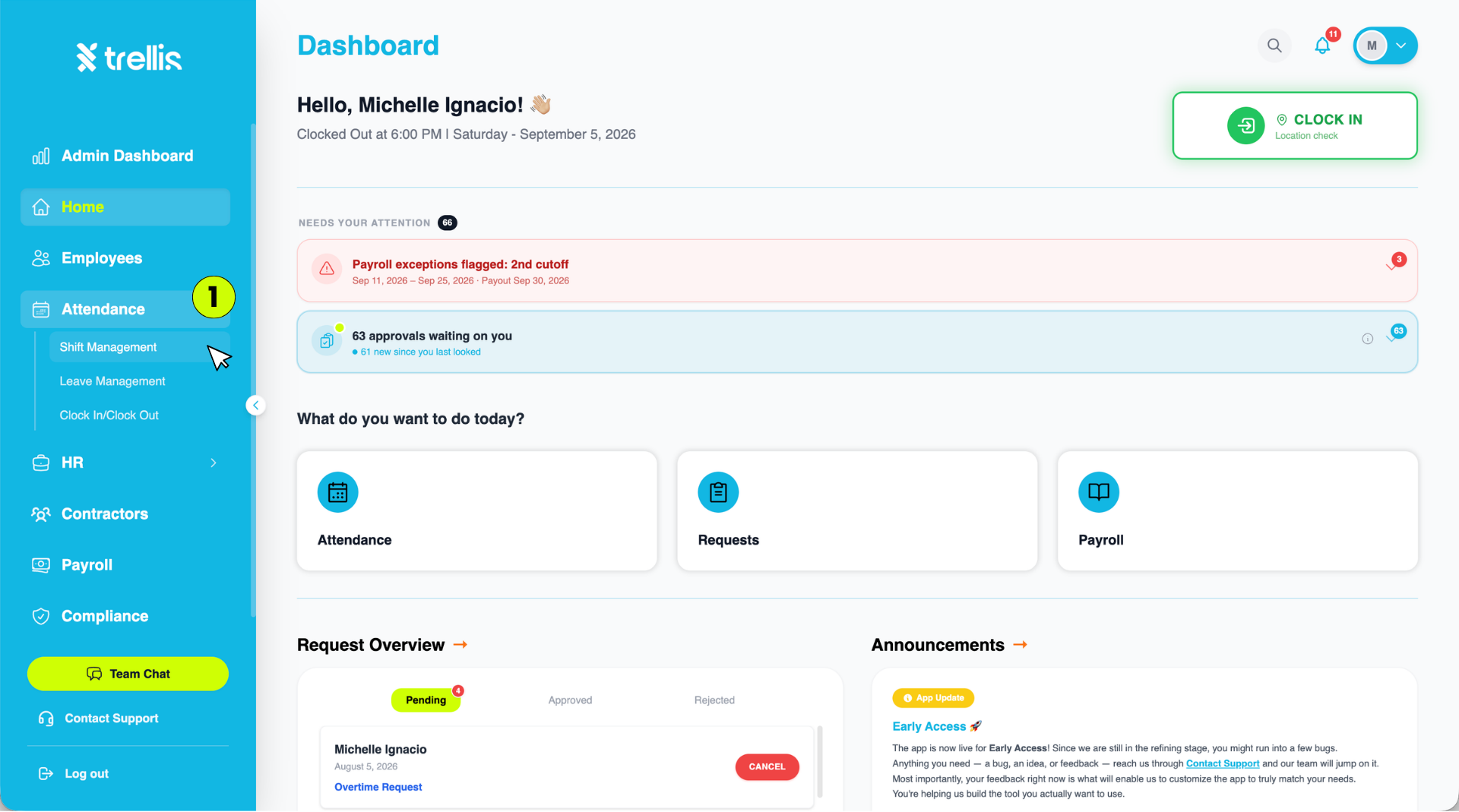Click the approvals clipboard icon
The image size is (1459, 812).
(327, 341)
